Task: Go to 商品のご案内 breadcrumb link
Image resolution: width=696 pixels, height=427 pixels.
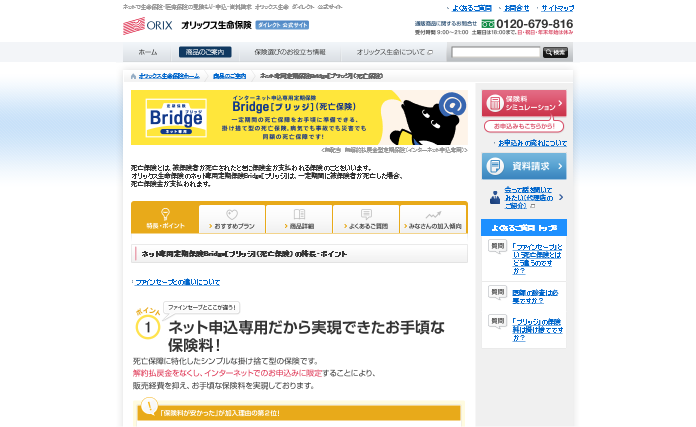Action: click(x=229, y=76)
